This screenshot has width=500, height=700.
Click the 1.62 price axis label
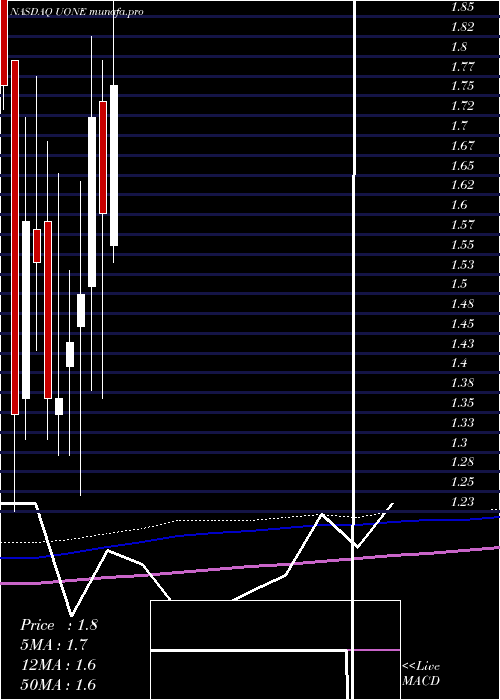tap(462, 185)
